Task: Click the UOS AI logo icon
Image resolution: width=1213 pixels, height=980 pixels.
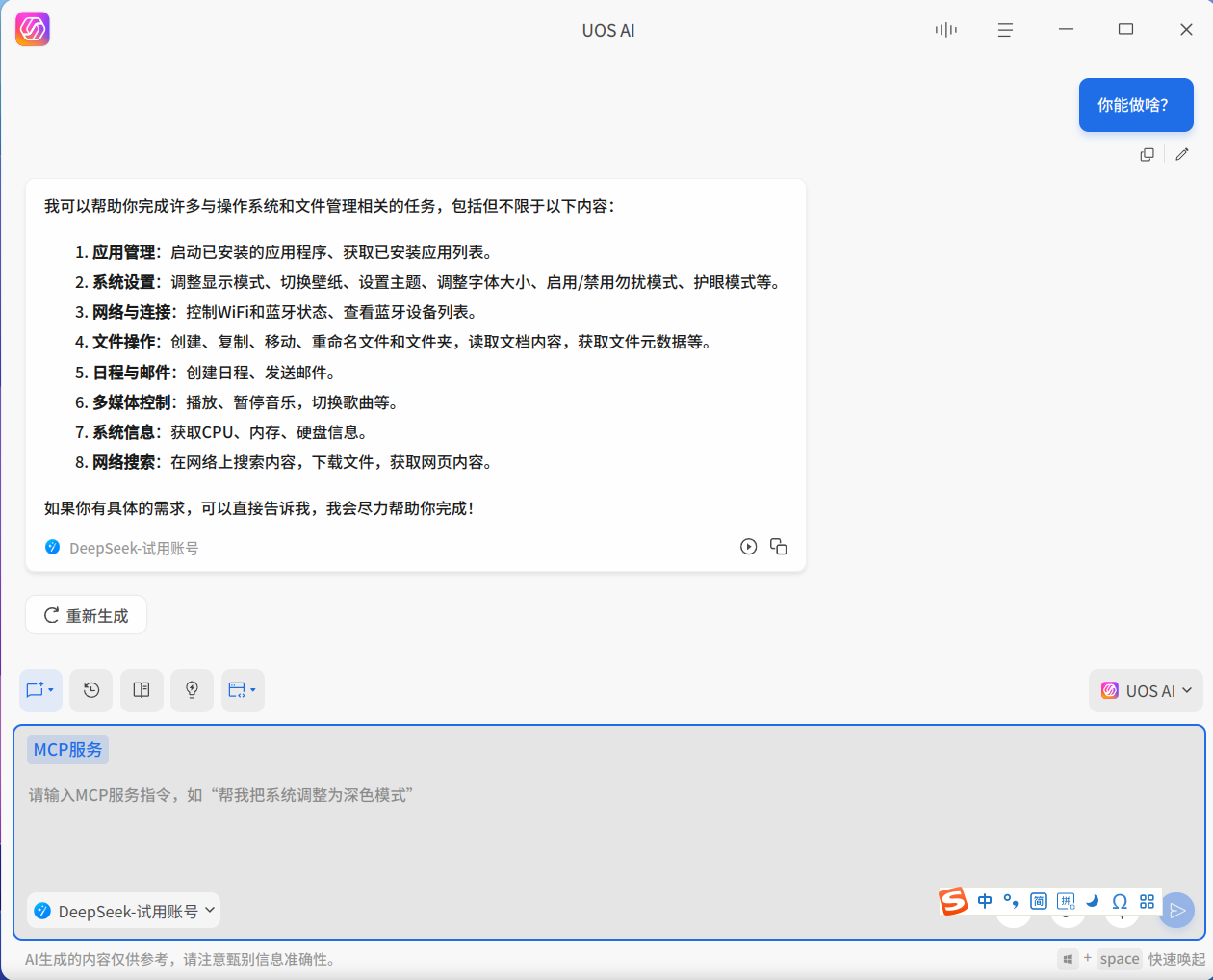Action: (x=33, y=30)
